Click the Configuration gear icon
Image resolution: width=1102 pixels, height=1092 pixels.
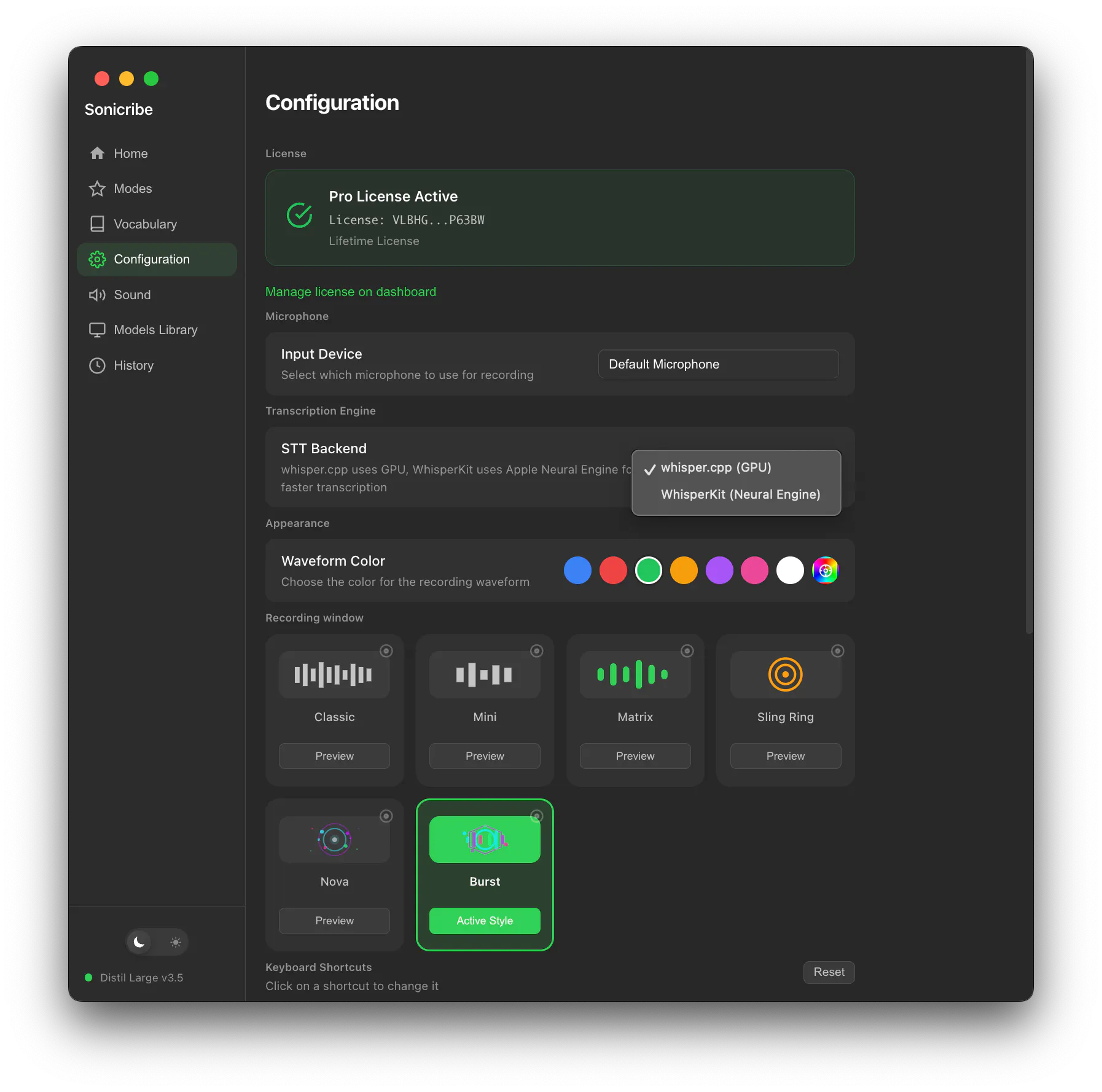coord(97,259)
